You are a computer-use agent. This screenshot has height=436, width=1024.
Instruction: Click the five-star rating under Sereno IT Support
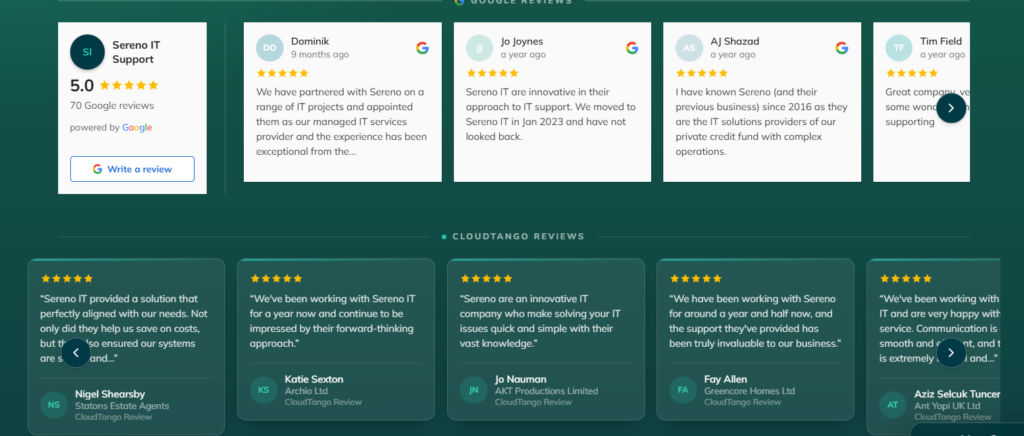pos(129,86)
